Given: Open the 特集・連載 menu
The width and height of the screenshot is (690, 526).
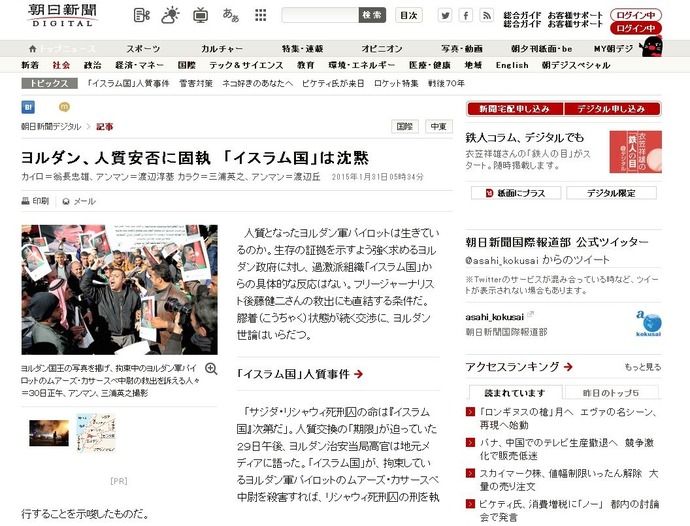Looking at the screenshot, I should click(x=303, y=48).
